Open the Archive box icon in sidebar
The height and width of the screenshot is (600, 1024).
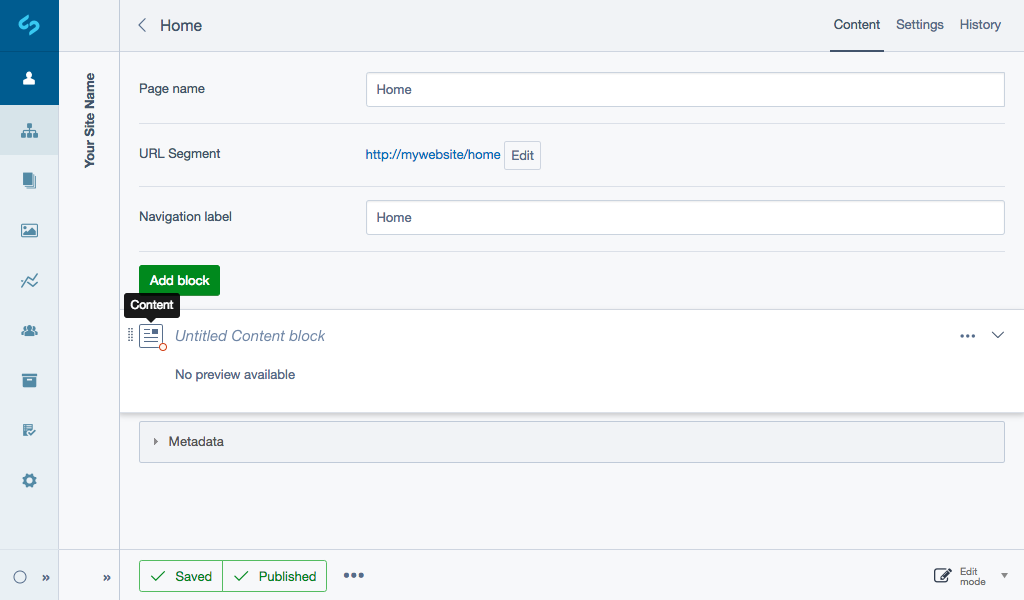pos(29,380)
